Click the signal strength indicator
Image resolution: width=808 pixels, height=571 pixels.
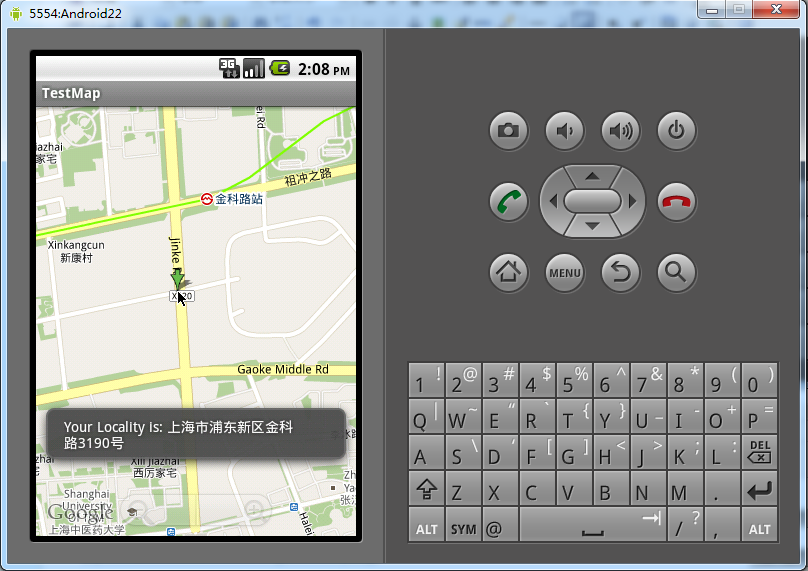point(254,68)
